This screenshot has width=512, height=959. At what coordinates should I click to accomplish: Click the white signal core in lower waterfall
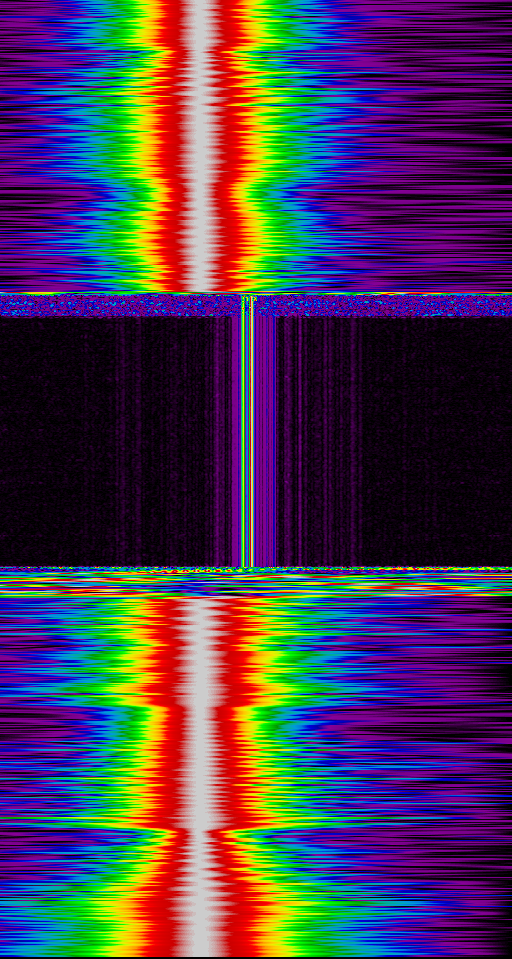pos(200,777)
